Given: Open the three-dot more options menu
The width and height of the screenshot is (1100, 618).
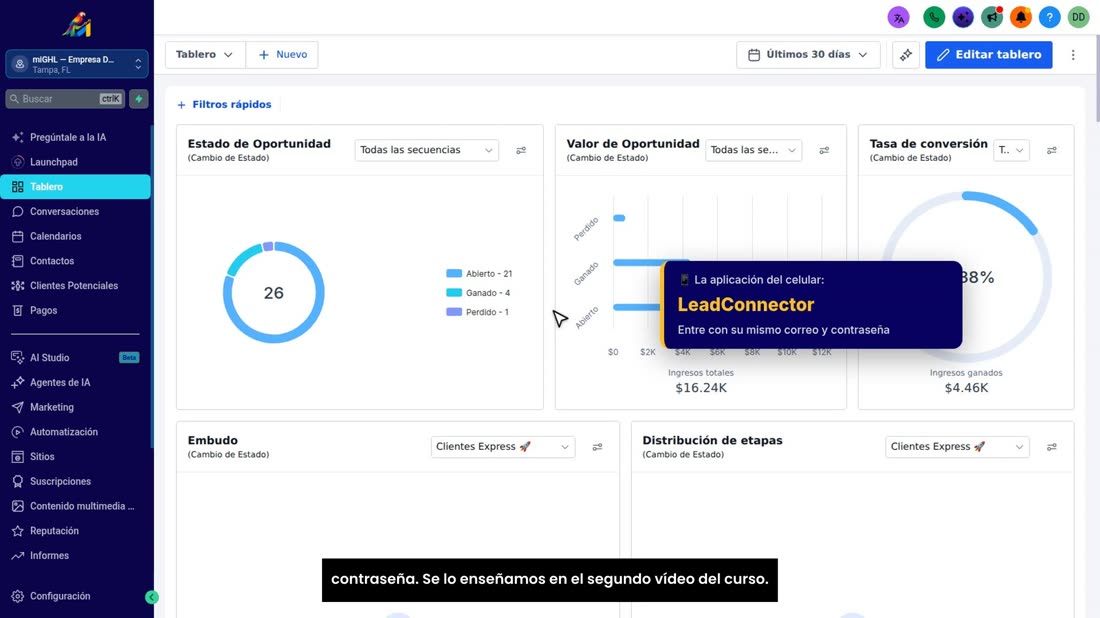Looking at the screenshot, I should [1073, 55].
